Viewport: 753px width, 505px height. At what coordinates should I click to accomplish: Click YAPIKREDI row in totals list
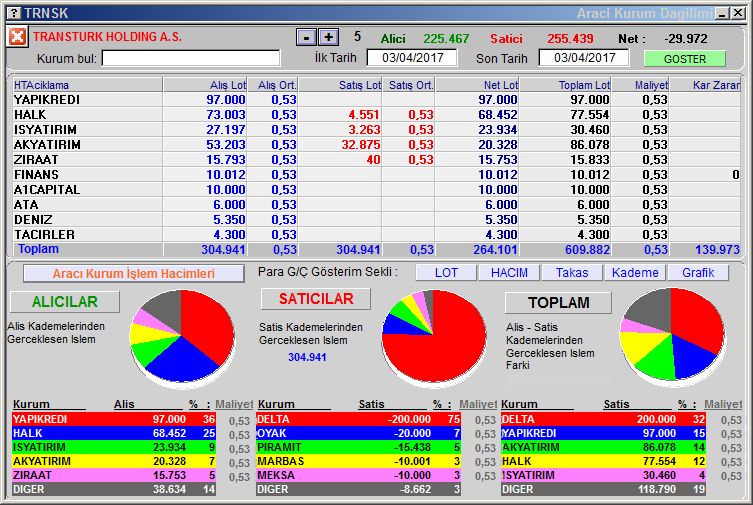[x=603, y=433]
